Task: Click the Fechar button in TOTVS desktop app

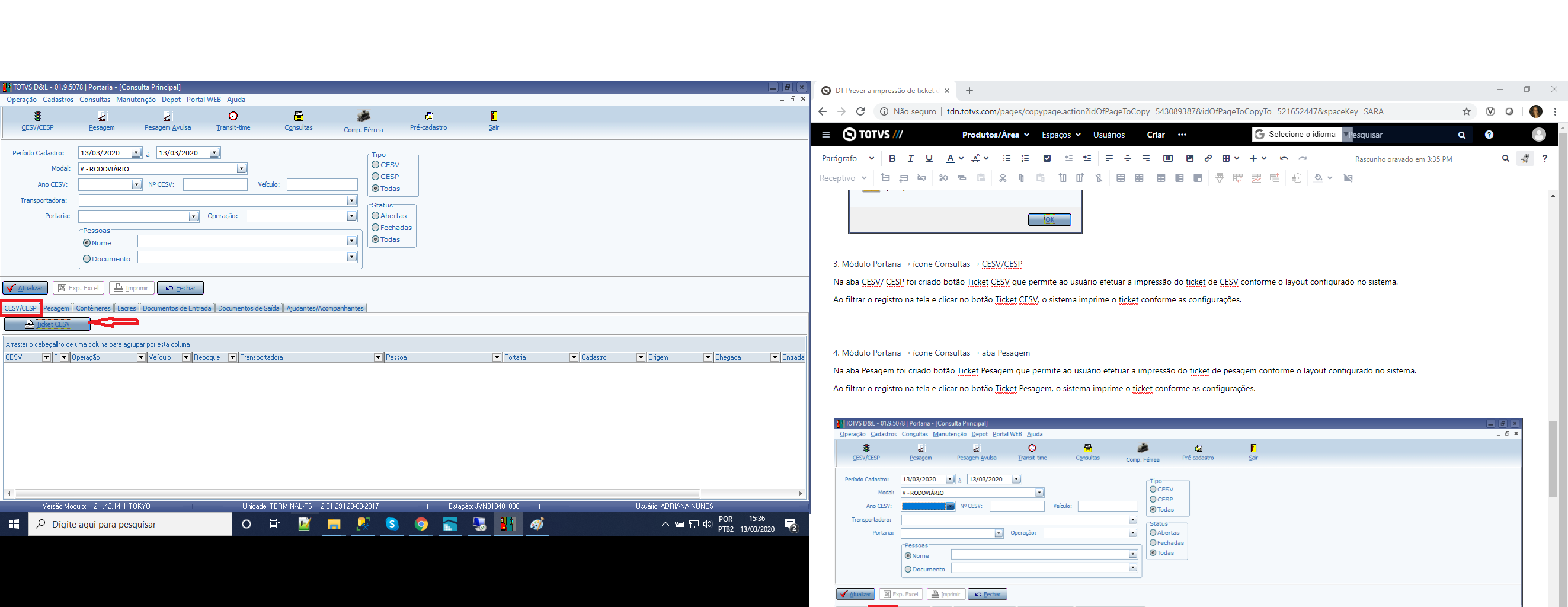Action: [180, 288]
